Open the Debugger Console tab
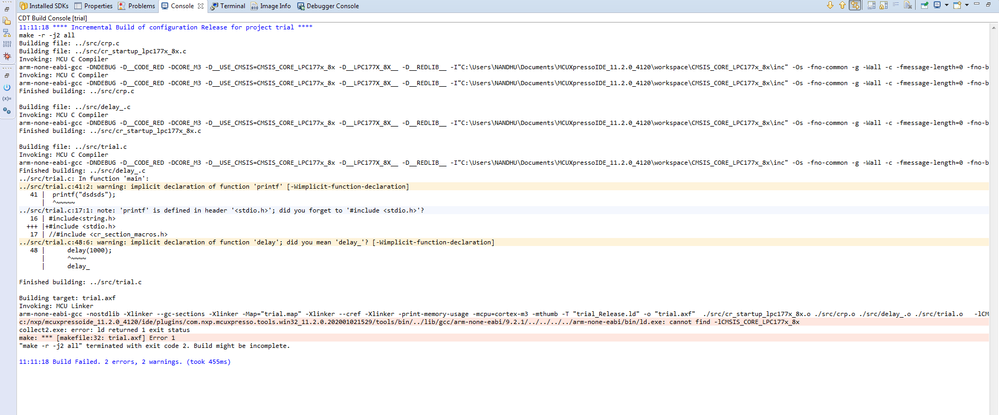Screen dimensions: 999x415 coord(327,6)
